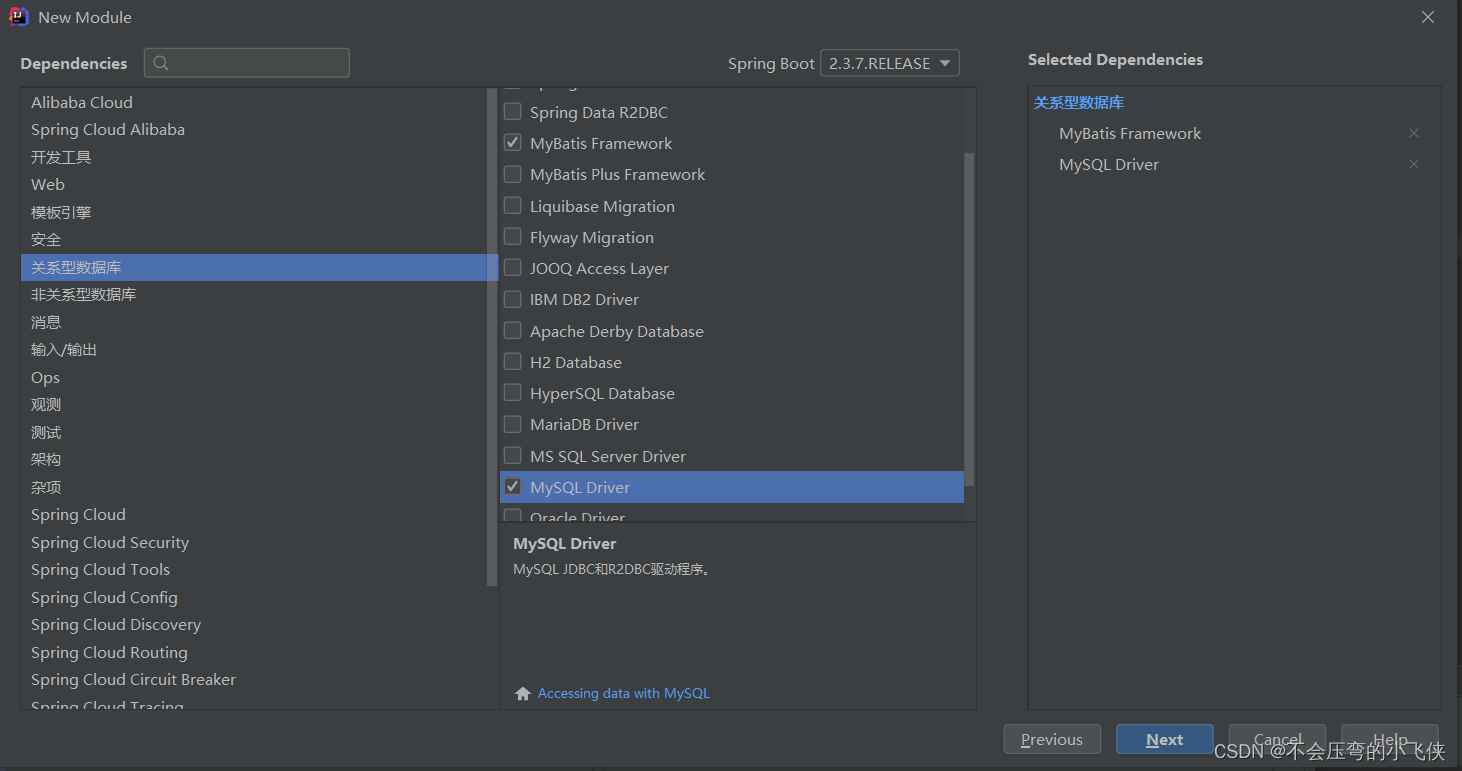The height and width of the screenshot is (771, 1462).
Task: Click the IntelliJ IDEA logo icon
Action: point(19,16)
